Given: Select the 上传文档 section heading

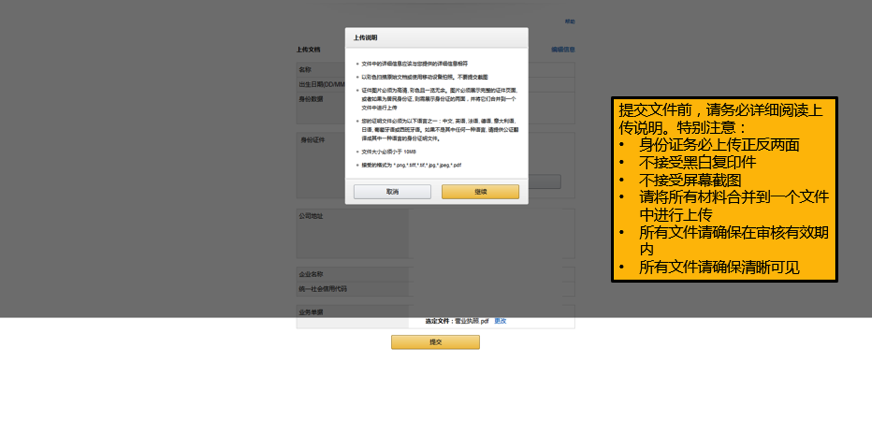Looking at the screenshot, I should (308, 49).
